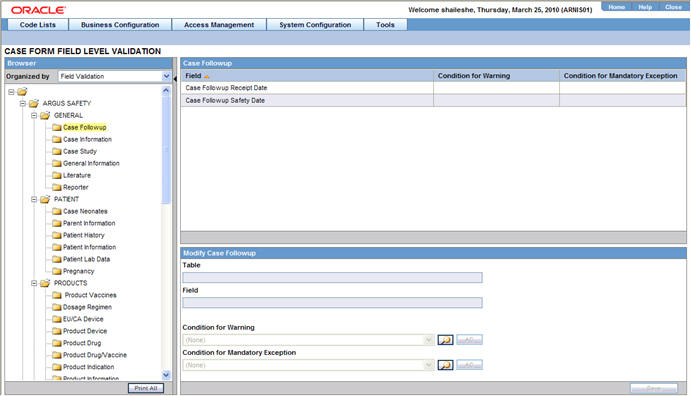Click the Reporter folder icon
The height and width of the screenshot is (396, 691).
click(x=56, y=187)
